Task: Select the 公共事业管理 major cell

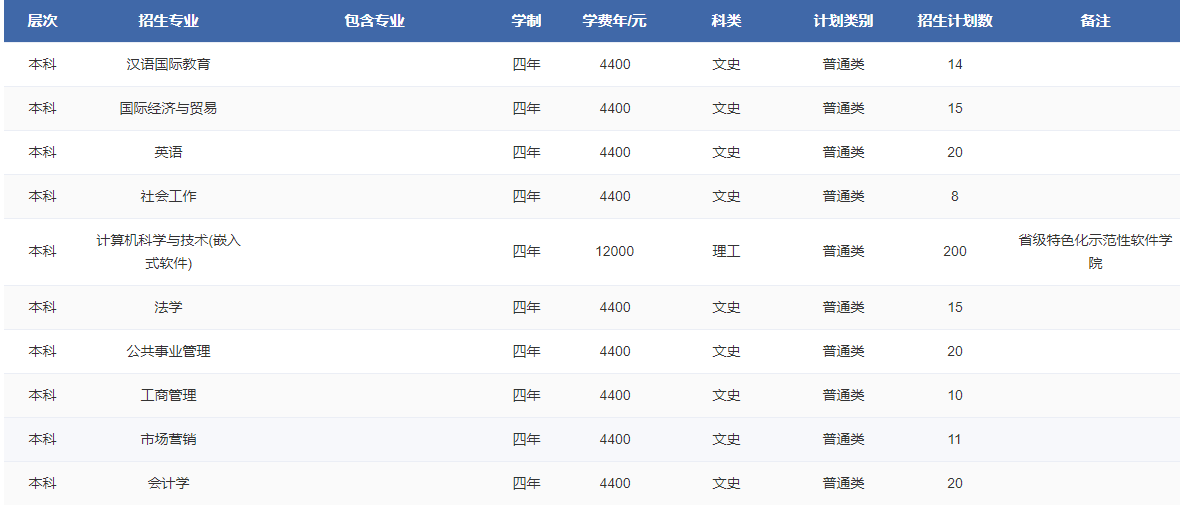Action: coord(168,351)
